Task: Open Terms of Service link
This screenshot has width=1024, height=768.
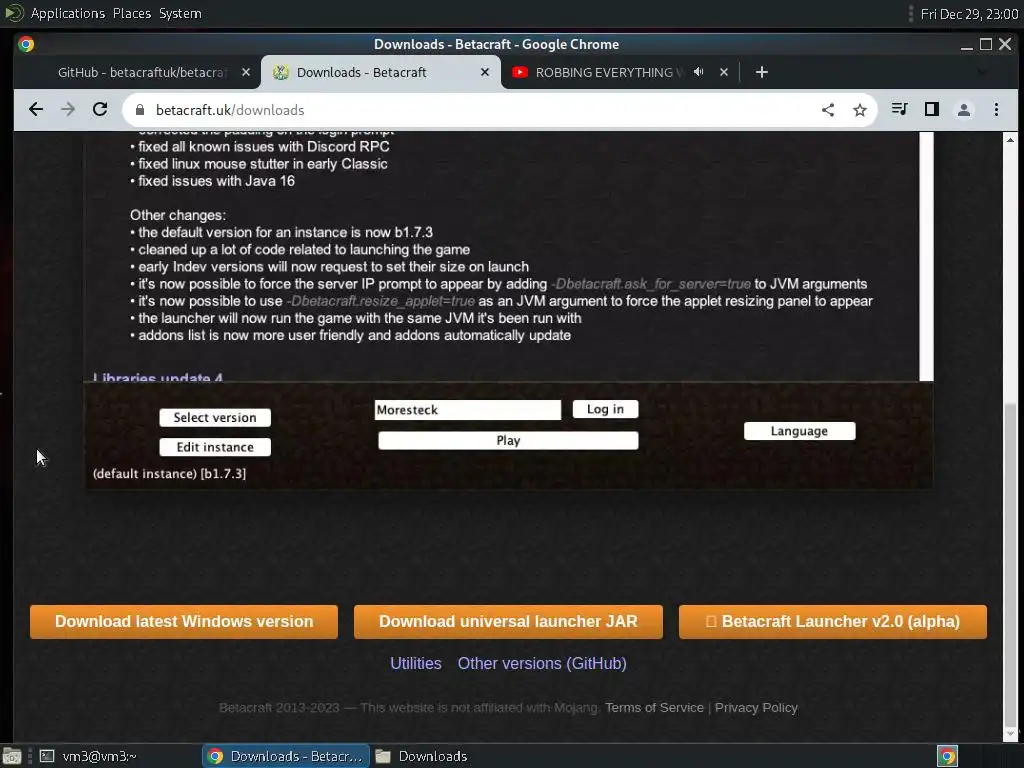Action: (654, 707)
